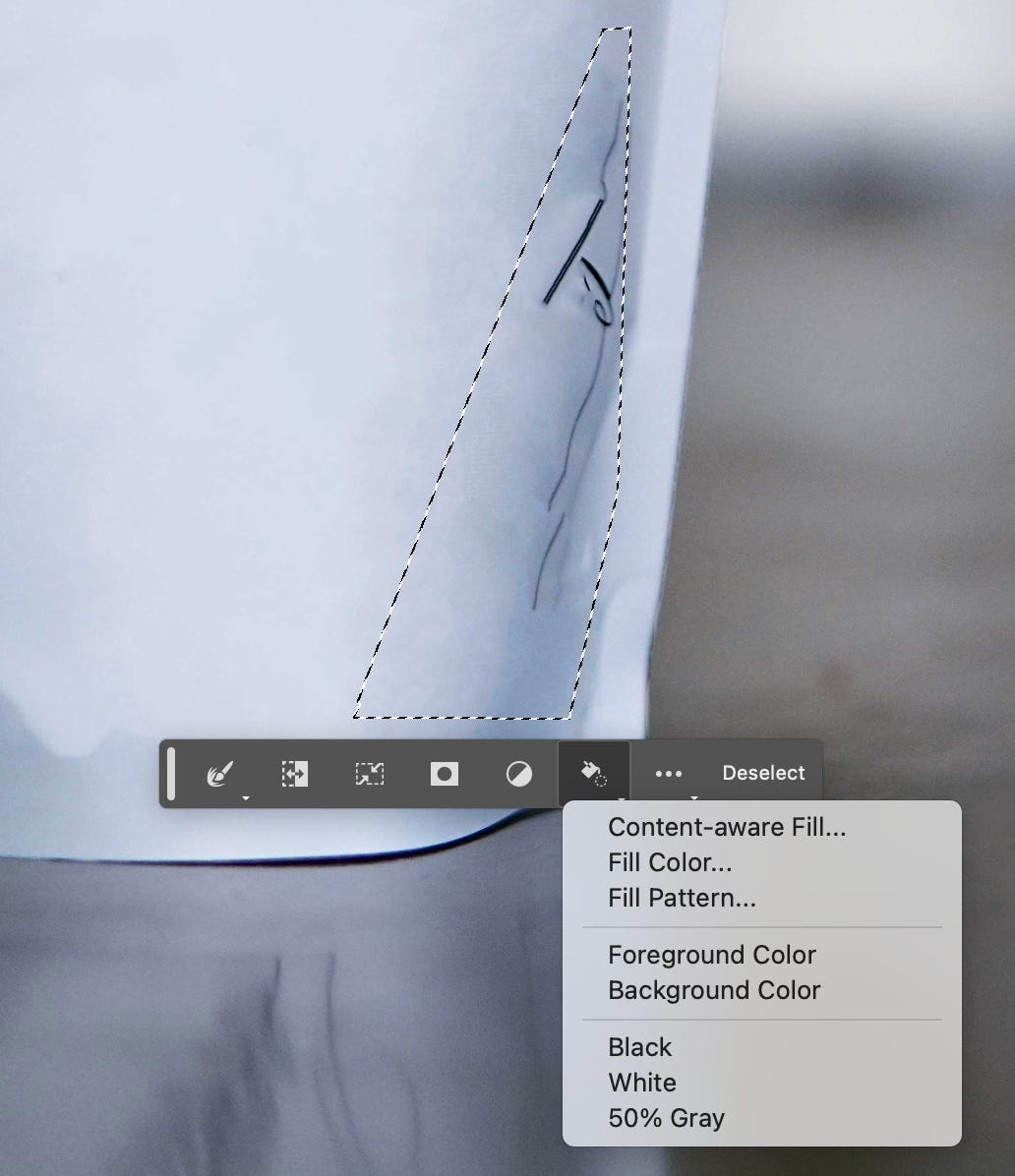Click the Create Mask icon

[x=445, y=774]
